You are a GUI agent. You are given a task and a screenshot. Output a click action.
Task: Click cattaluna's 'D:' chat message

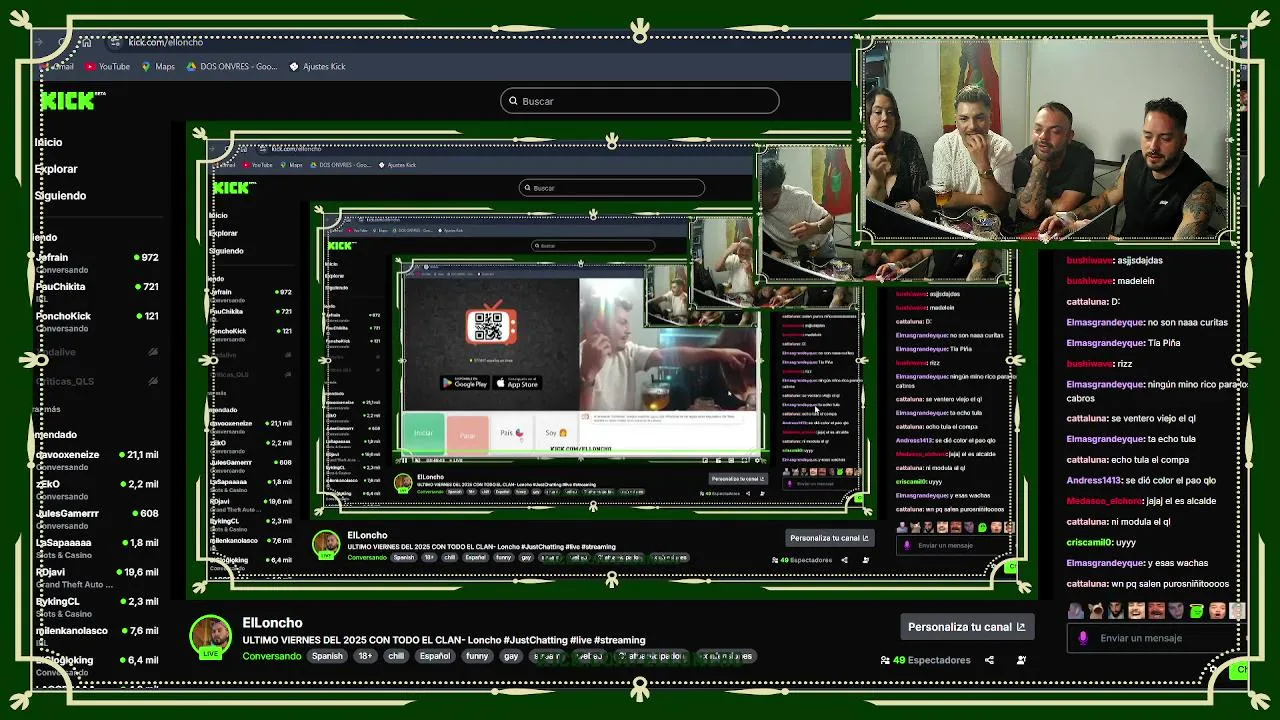pos(1093,301)
